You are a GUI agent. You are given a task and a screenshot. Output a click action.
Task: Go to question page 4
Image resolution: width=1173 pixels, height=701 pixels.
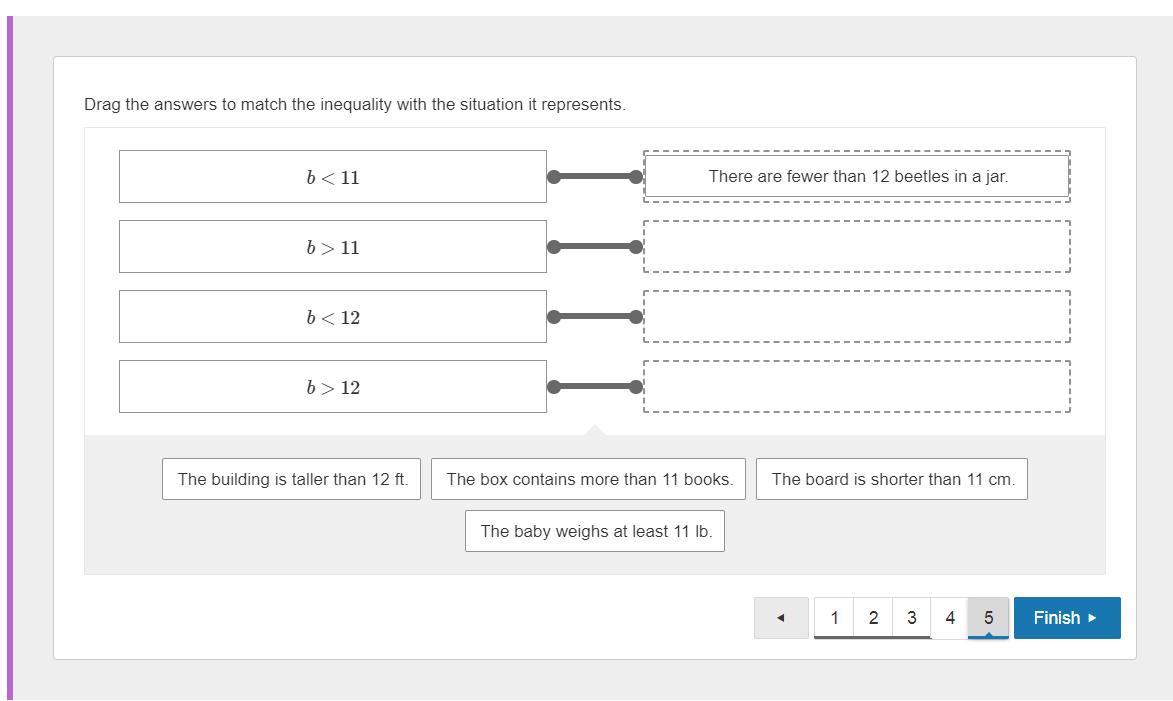tap(950, 618)
